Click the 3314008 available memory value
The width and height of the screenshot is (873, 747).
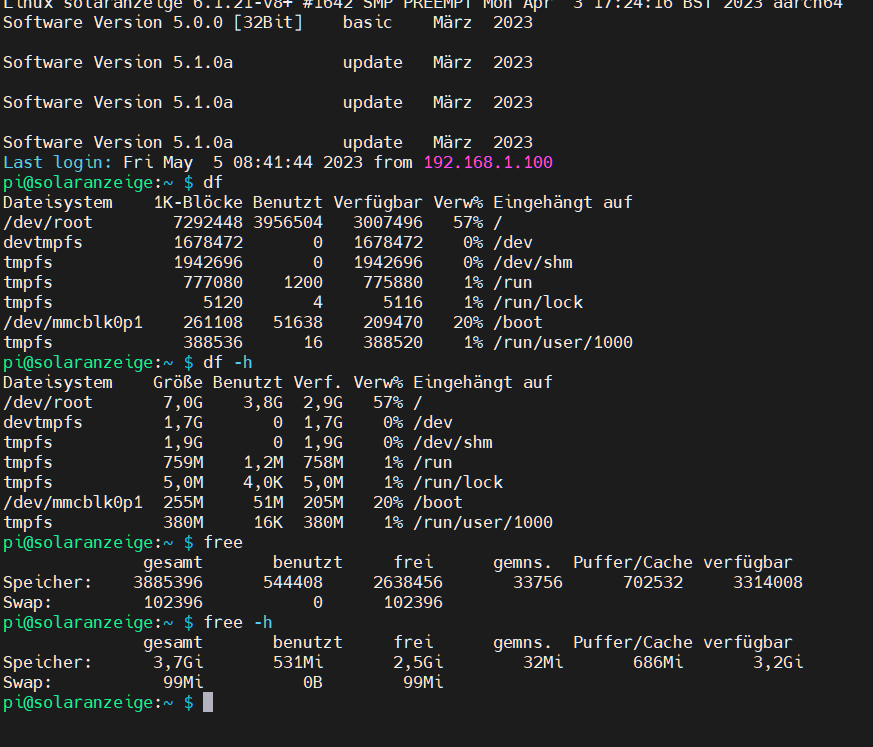click(x=767, y=582)
